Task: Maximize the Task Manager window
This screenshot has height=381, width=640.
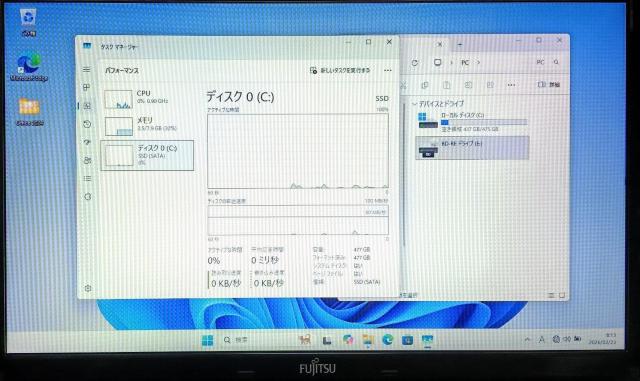Action: (x=369, y=42)
